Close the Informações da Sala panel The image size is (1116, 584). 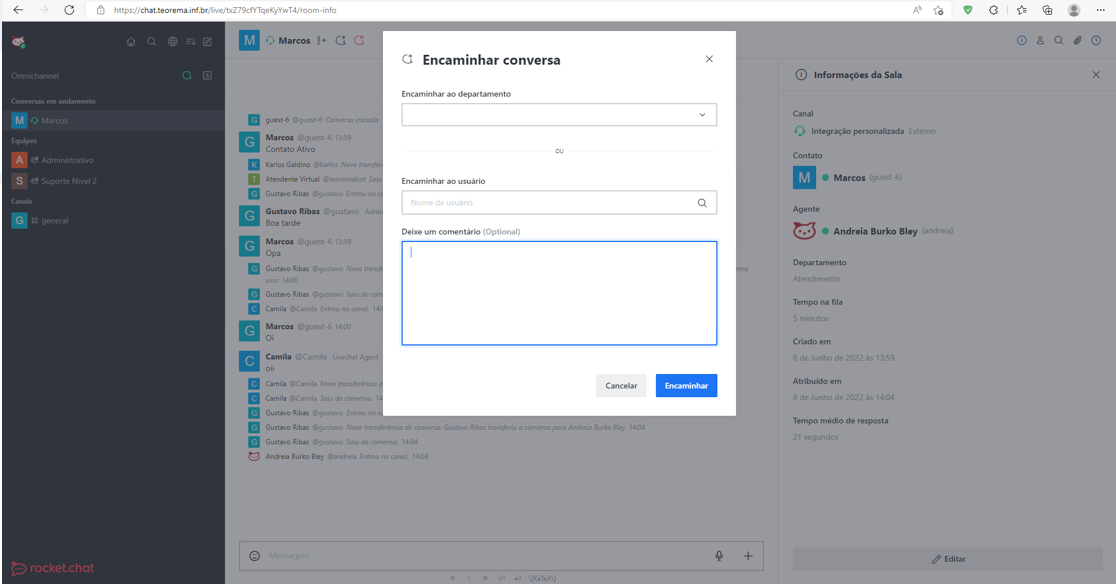[x=1096, y=75]
